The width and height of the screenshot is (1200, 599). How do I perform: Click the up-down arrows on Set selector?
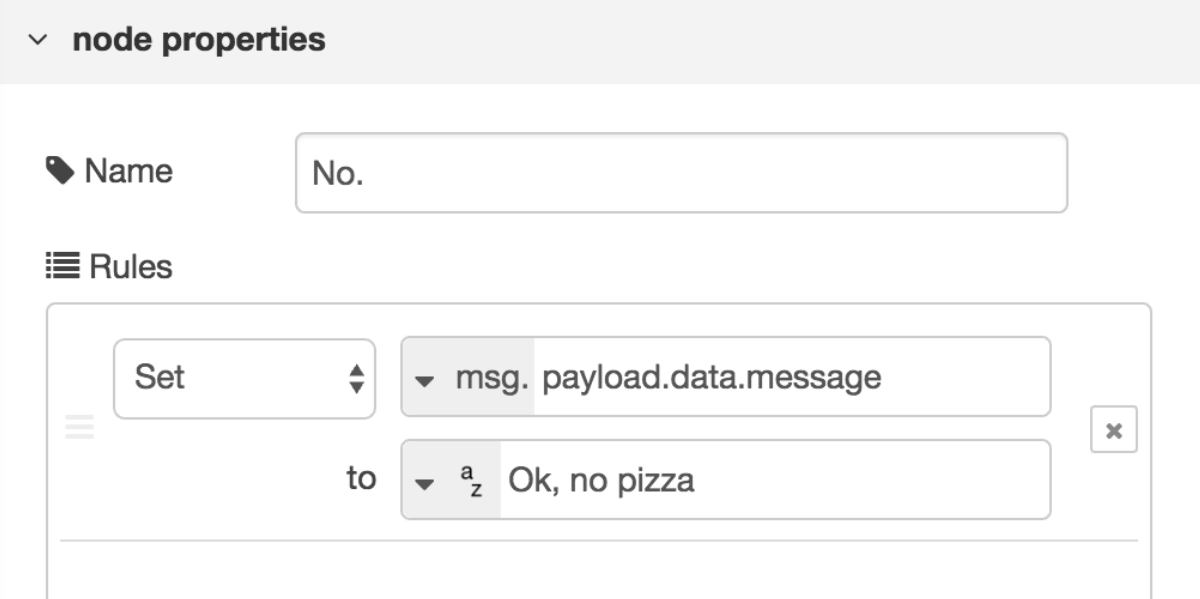[356, 378]
